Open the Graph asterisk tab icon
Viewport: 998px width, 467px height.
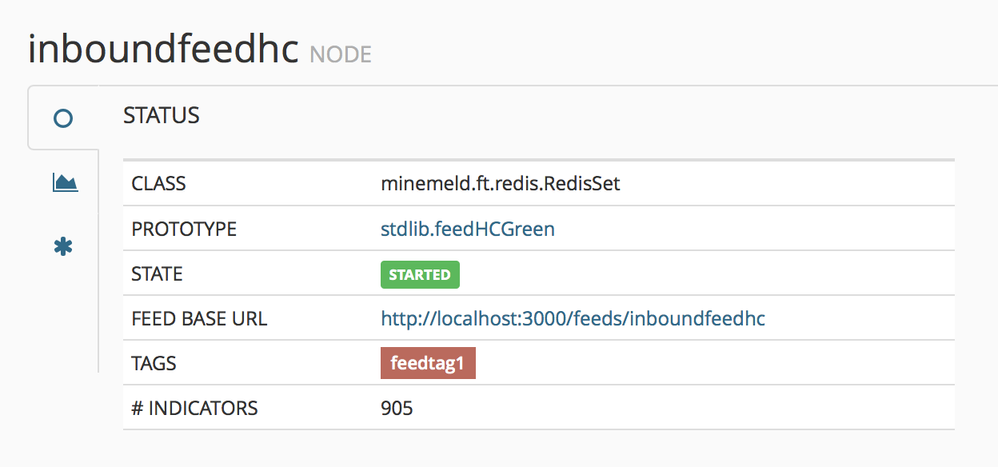[63, 246]
